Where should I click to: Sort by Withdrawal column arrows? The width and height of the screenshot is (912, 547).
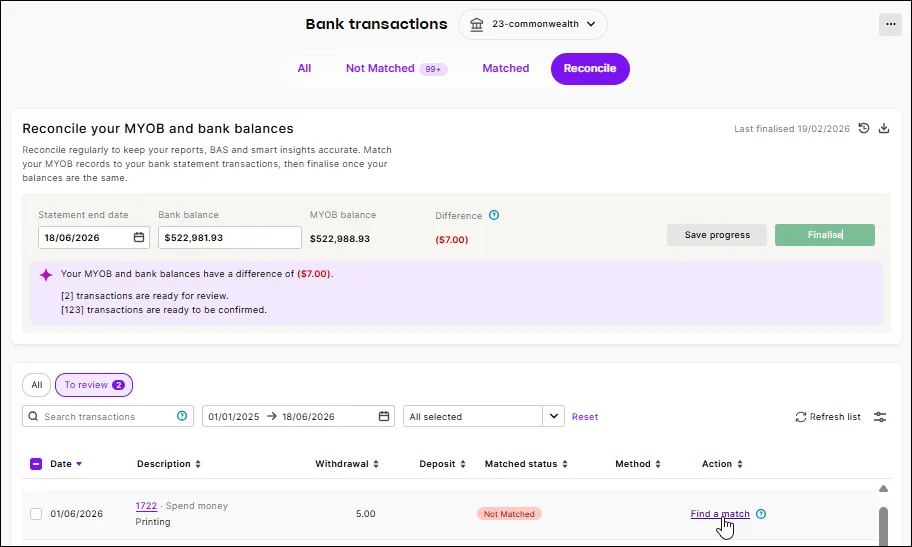point(376,464)
